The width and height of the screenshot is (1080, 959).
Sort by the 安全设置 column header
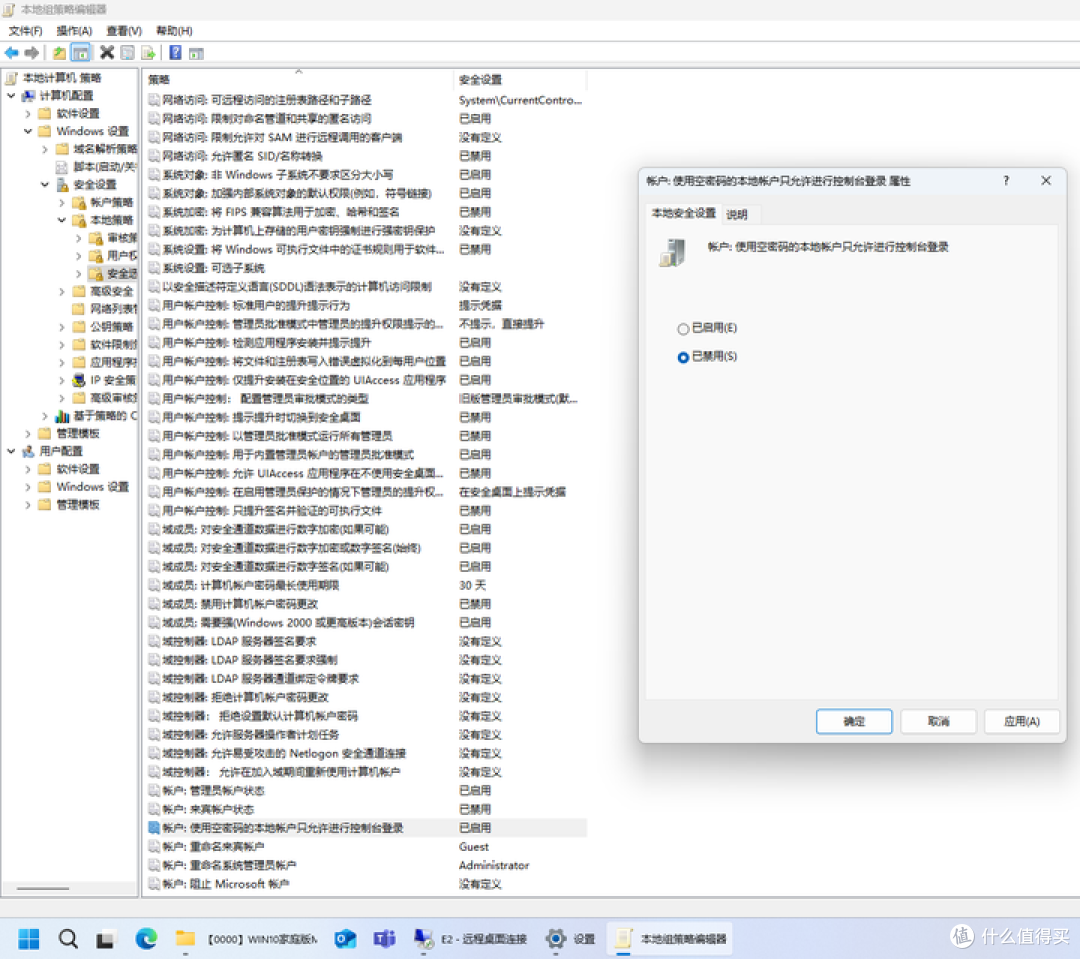[519, 80]
